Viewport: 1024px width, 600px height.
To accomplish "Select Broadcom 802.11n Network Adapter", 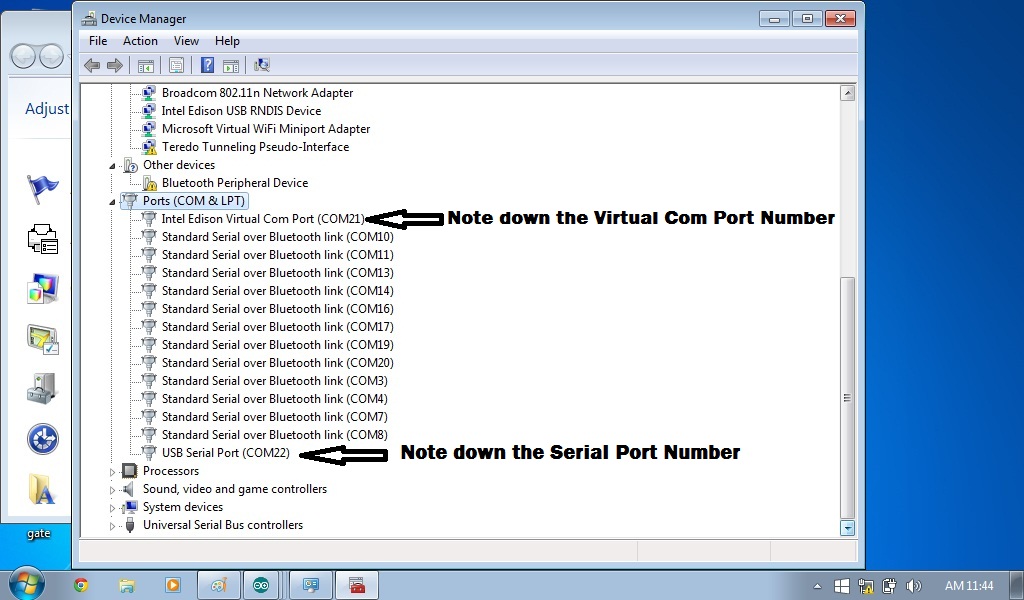I will click(x=257, y=93).
